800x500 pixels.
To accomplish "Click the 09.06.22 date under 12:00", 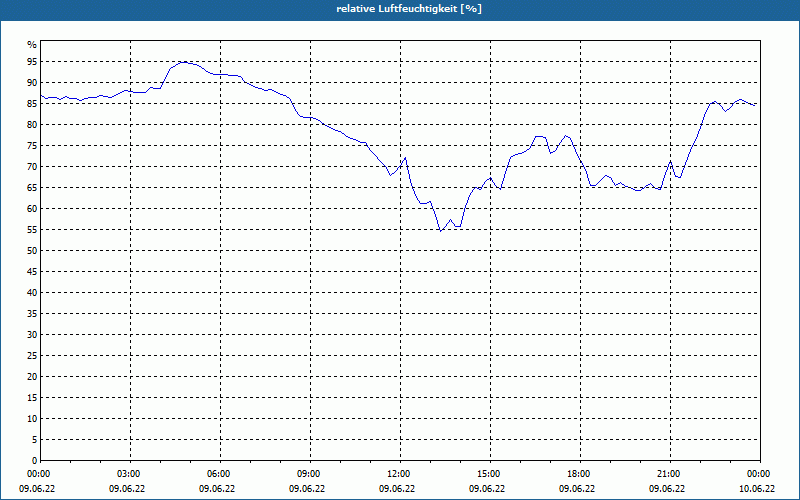I will pos(397,488).
